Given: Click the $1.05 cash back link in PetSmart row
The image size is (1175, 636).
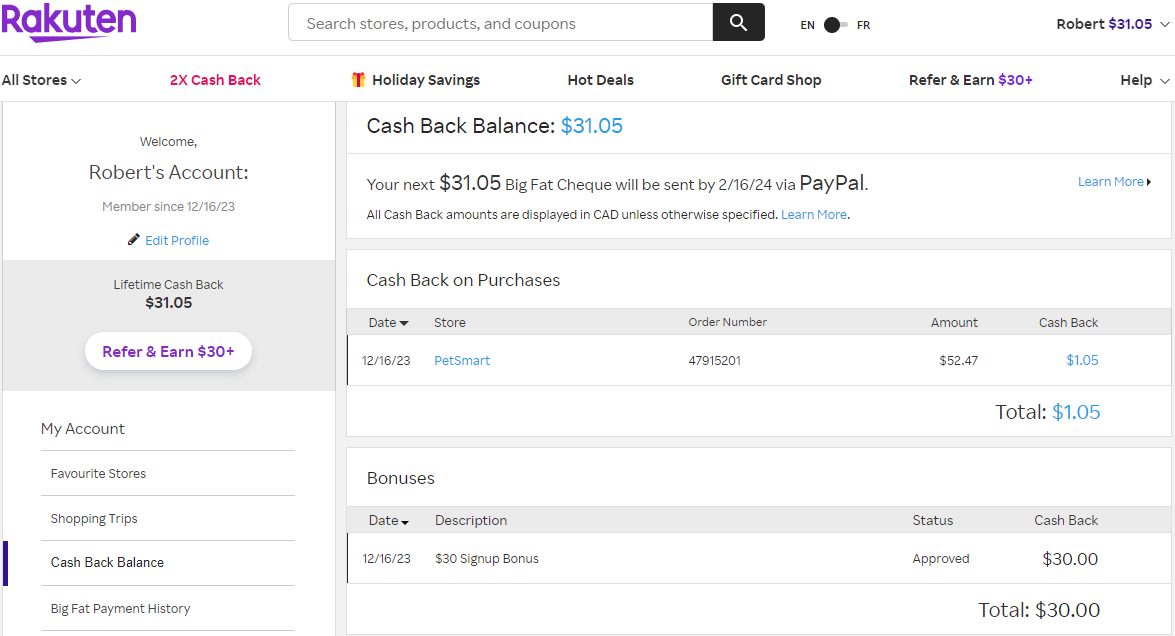Looking at the screenshot, I should click(x=1082, y=360).
